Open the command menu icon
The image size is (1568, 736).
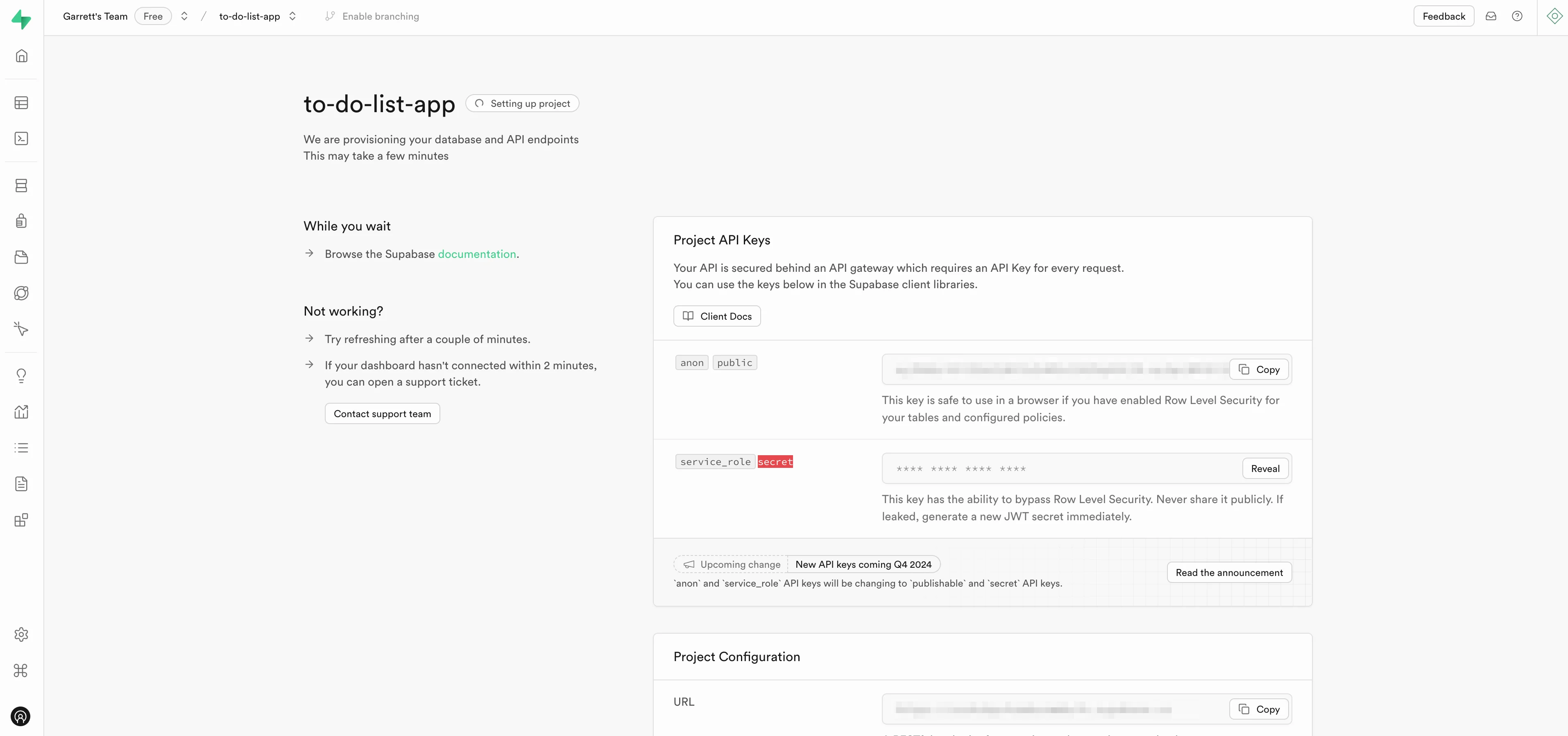point(21,671)
